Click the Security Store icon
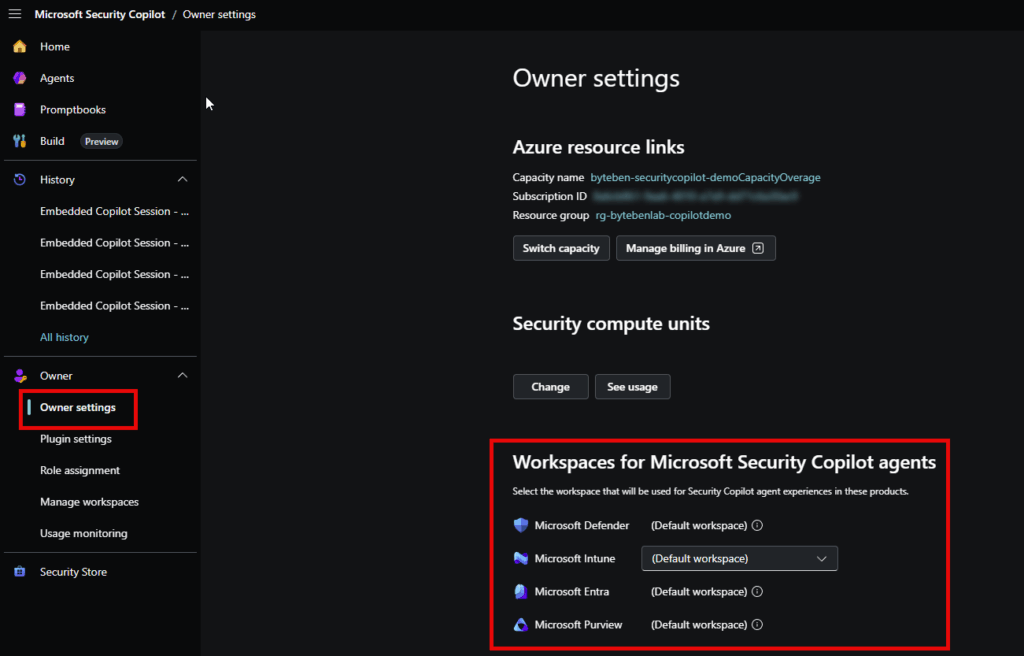Viewport: 1024px width, 656px height. 19,572
